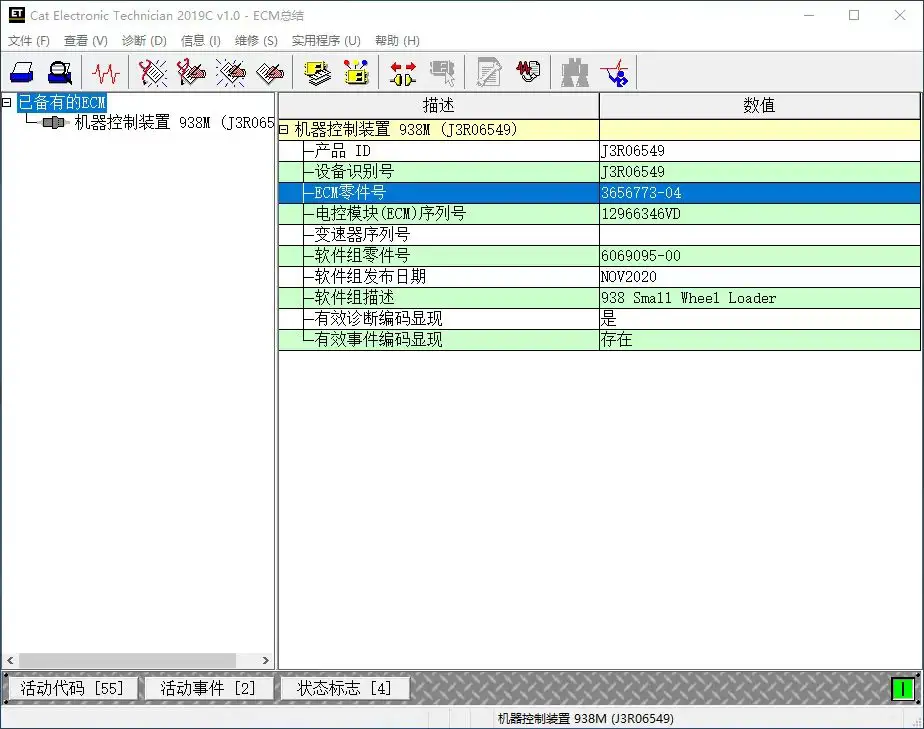The image size is (924, 729).
Task: Click the left tree horizontal scrollbar thumb
Action: coord(127,661)
